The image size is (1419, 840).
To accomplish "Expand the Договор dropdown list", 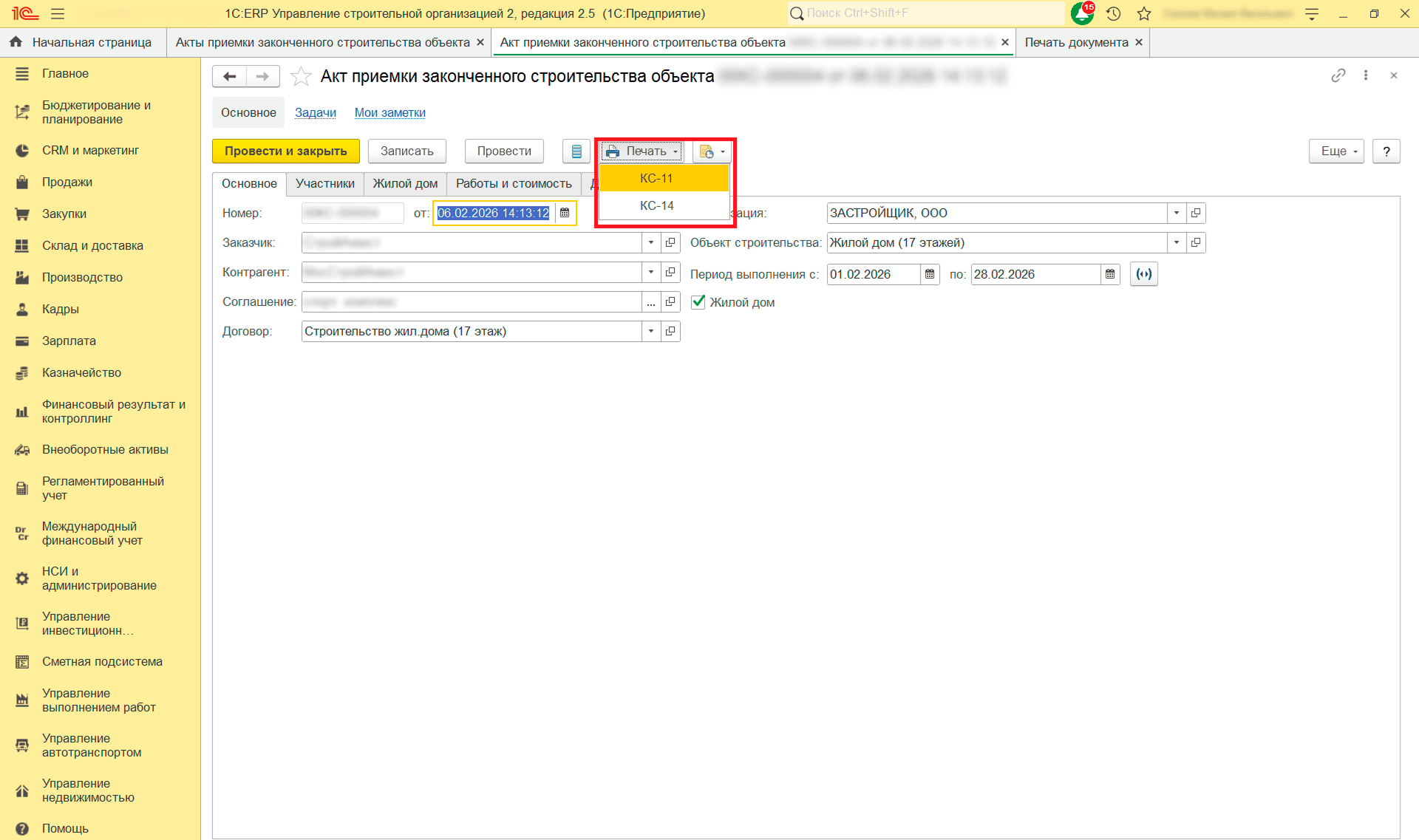I will [x=651, y=331].
